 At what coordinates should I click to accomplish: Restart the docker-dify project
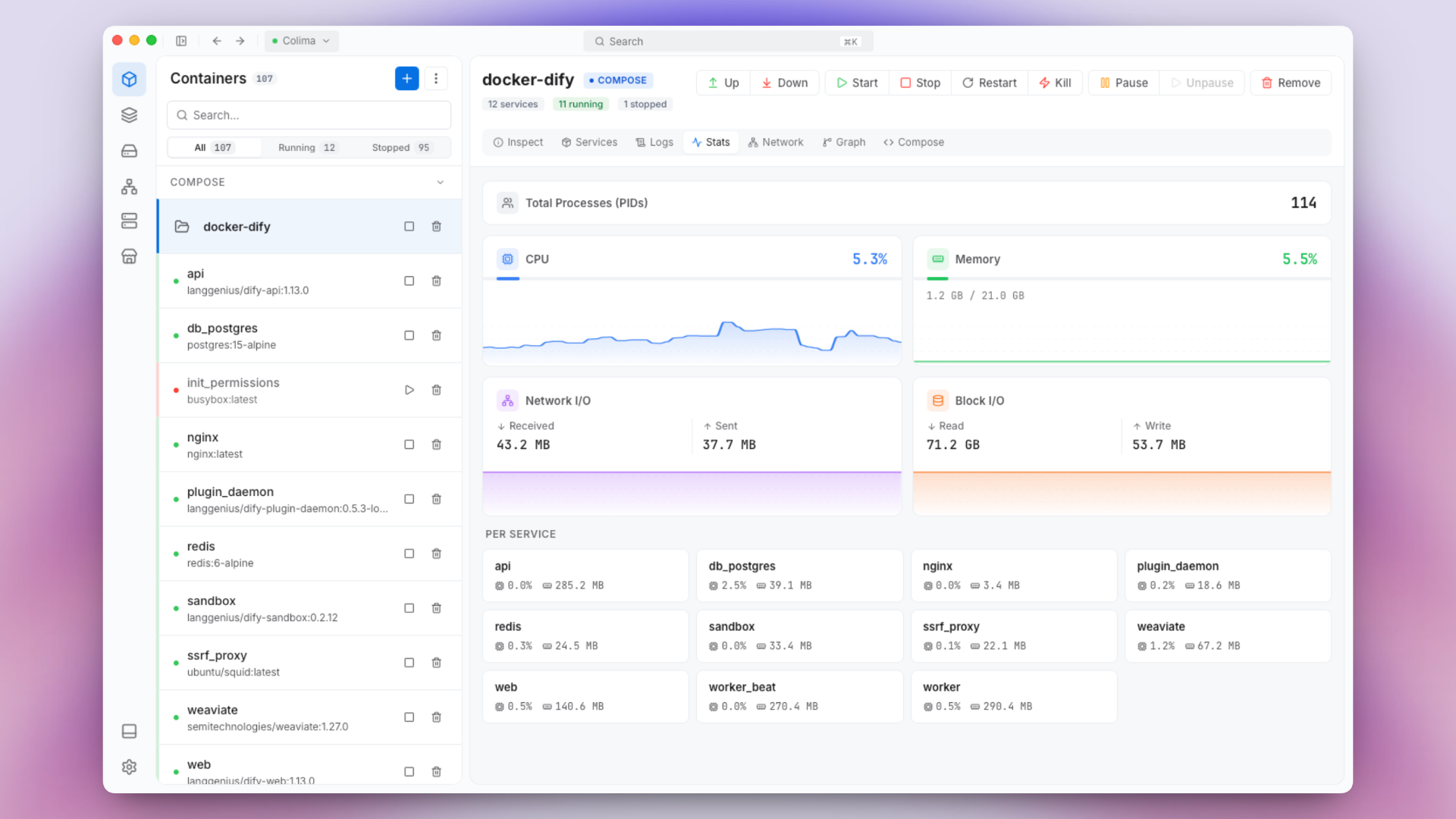coord(990,83)
